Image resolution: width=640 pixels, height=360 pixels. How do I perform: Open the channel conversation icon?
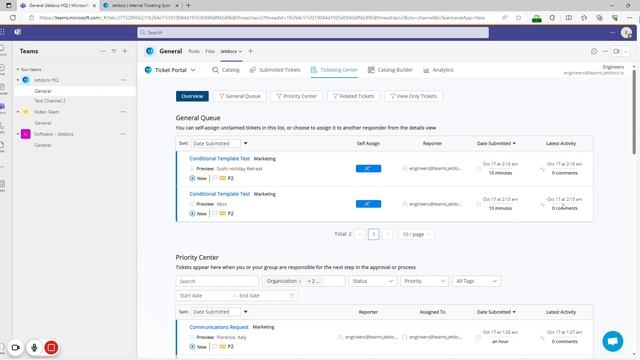594,51
